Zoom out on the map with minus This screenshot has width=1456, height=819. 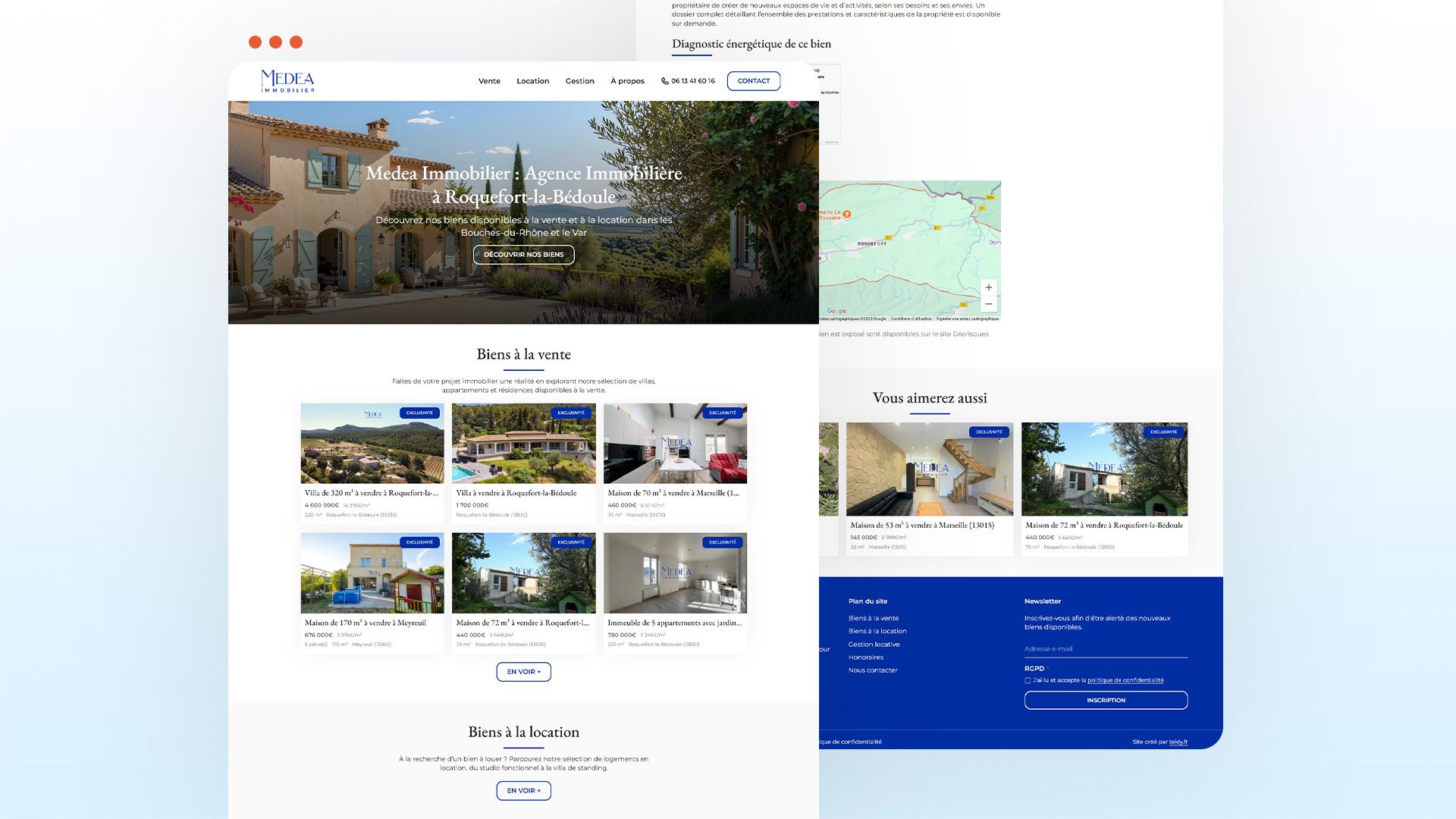(988, 304)
